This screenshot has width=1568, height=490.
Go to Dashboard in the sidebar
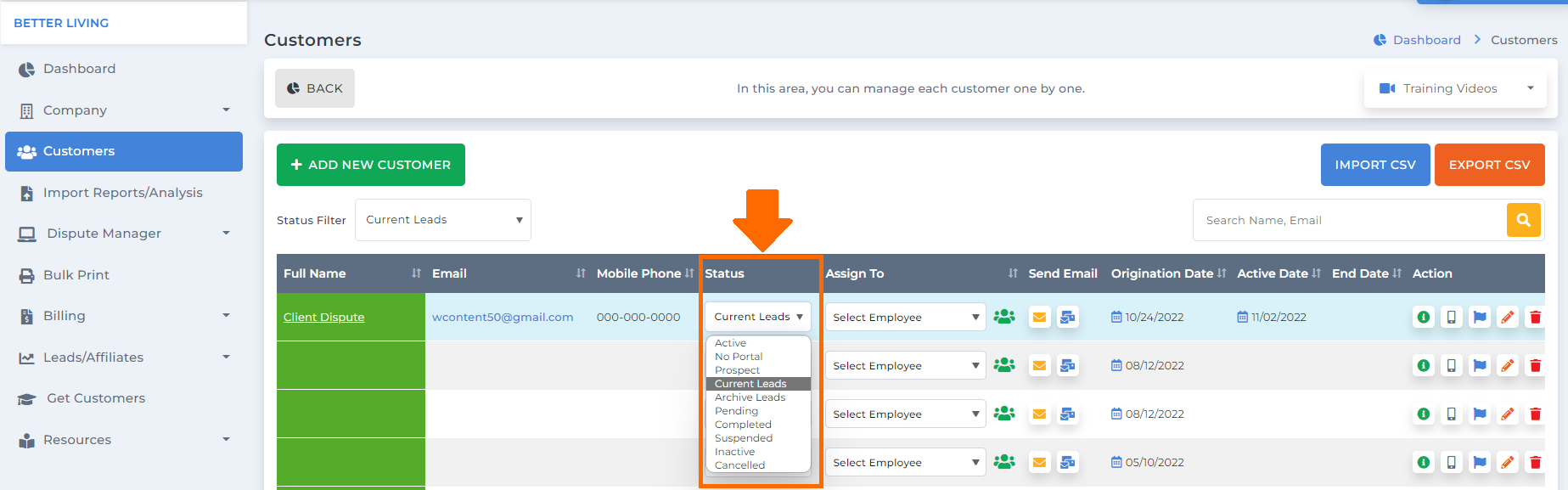pos(124,69)
